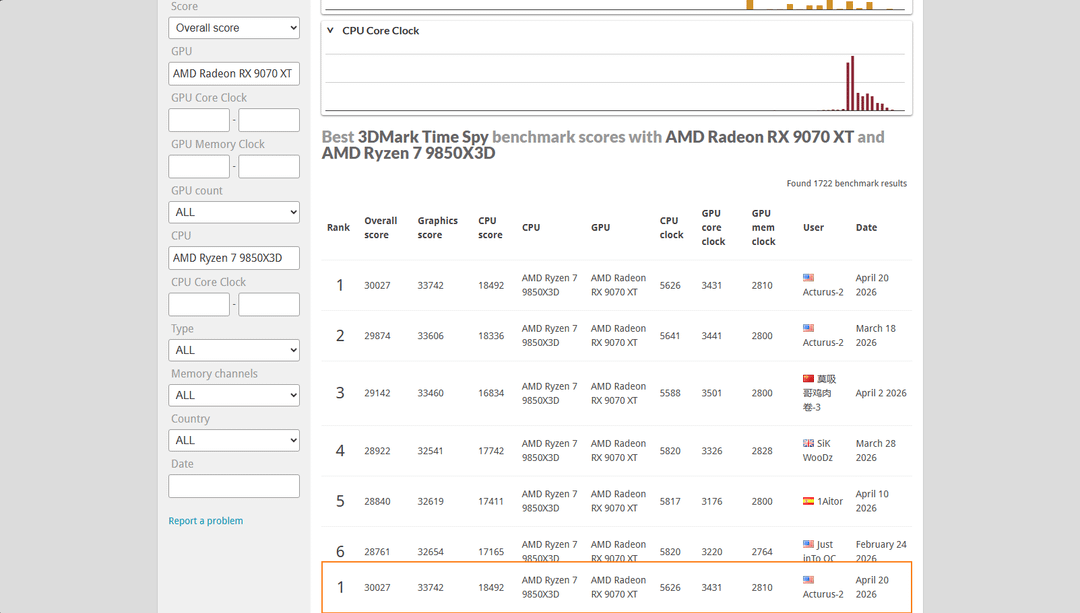Click the CPU field containing AMD Ryzen 7 9850X3D
Image resolution: width=1080 pixels, height=613 pixels.
[234, 258]
